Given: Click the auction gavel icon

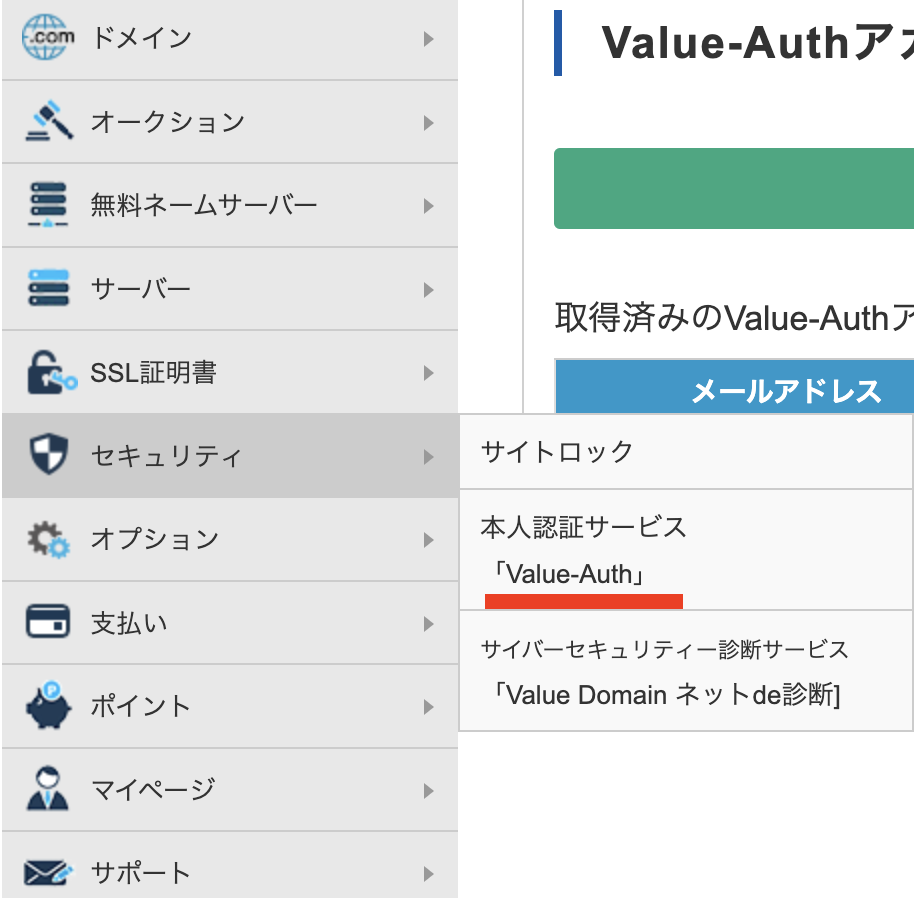Looking at the screenshot, I should [x=48, y=122].
